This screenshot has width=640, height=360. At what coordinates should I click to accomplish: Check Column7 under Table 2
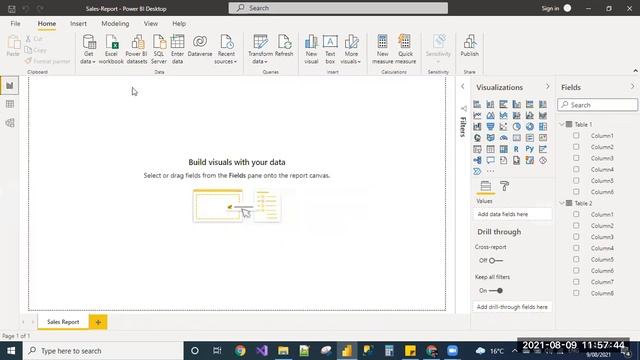576,282
